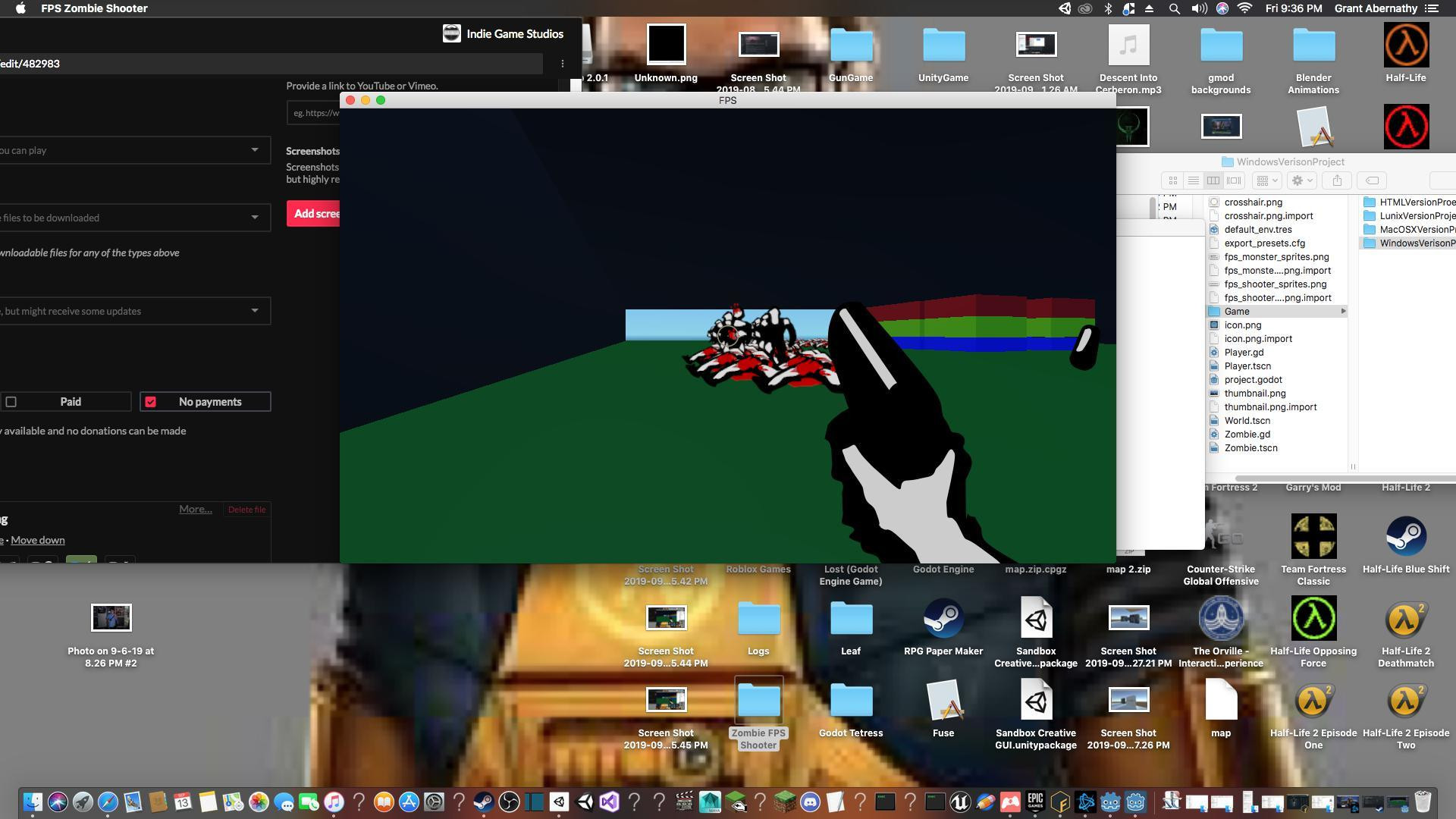Open FPS Zombie Shooter app menu
Screen dimensions: 1456x819
point(94,8)
